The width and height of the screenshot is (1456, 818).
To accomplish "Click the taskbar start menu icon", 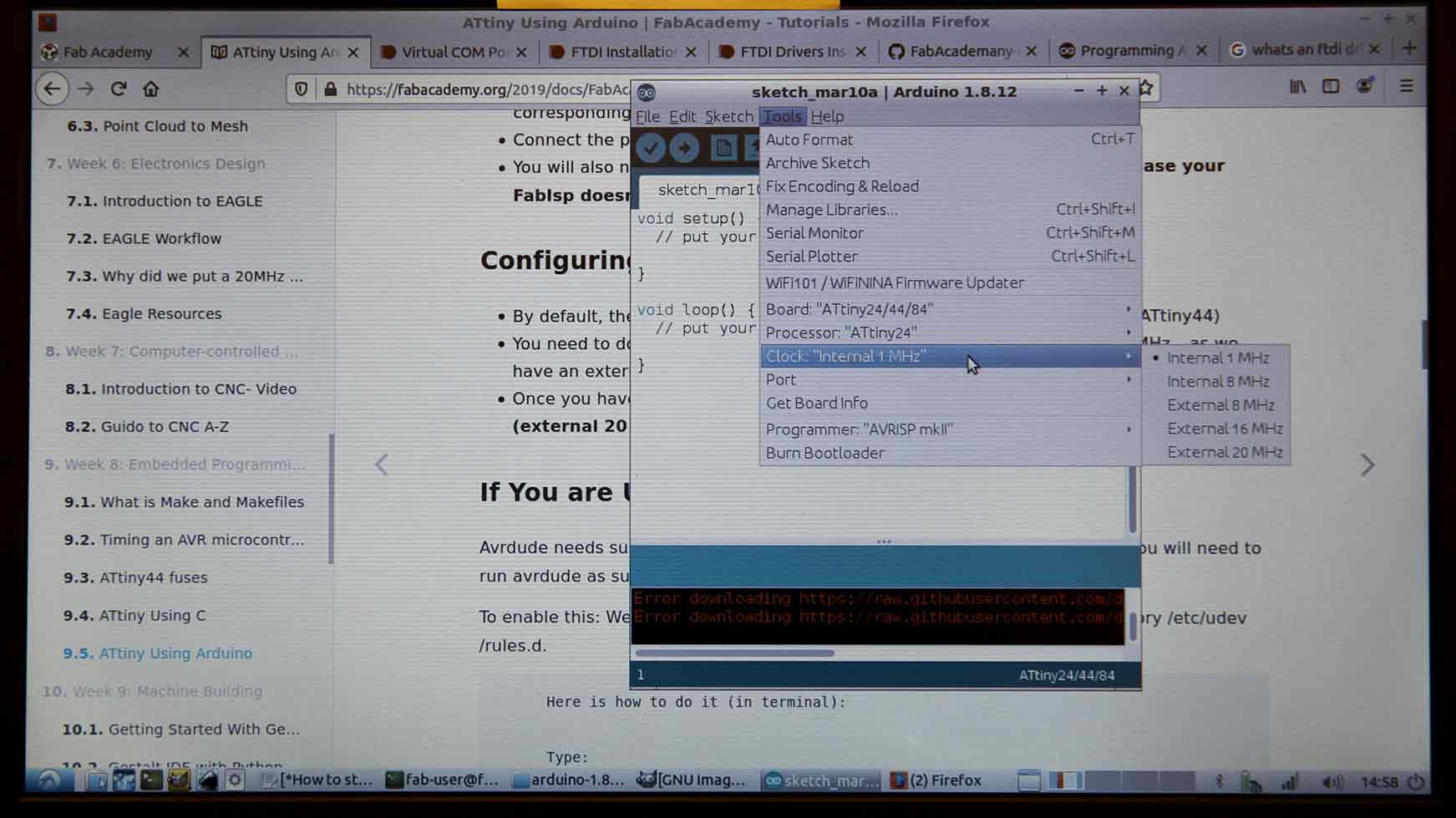I will click(49, 780).
